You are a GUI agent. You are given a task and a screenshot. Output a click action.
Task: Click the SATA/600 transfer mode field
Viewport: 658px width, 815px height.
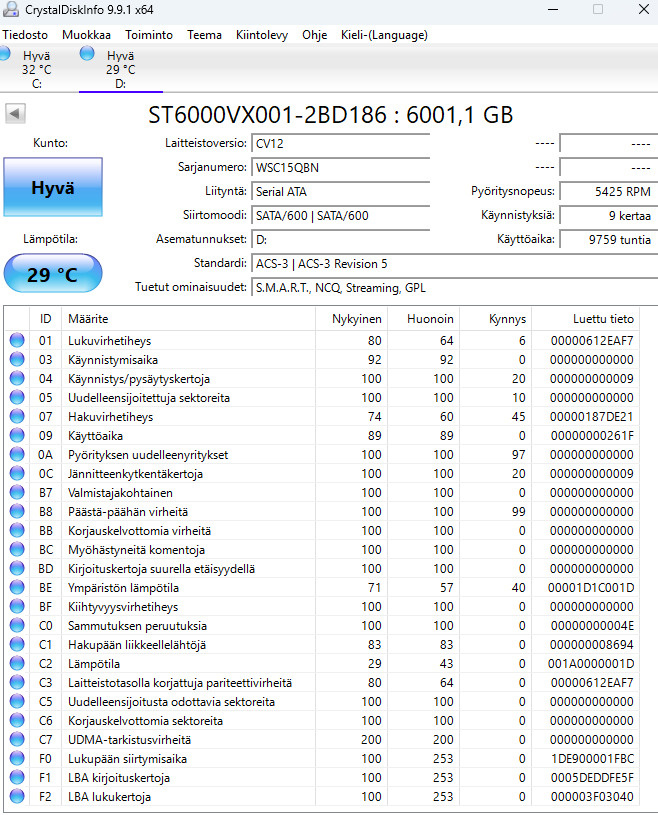click(x=340, y=215)
